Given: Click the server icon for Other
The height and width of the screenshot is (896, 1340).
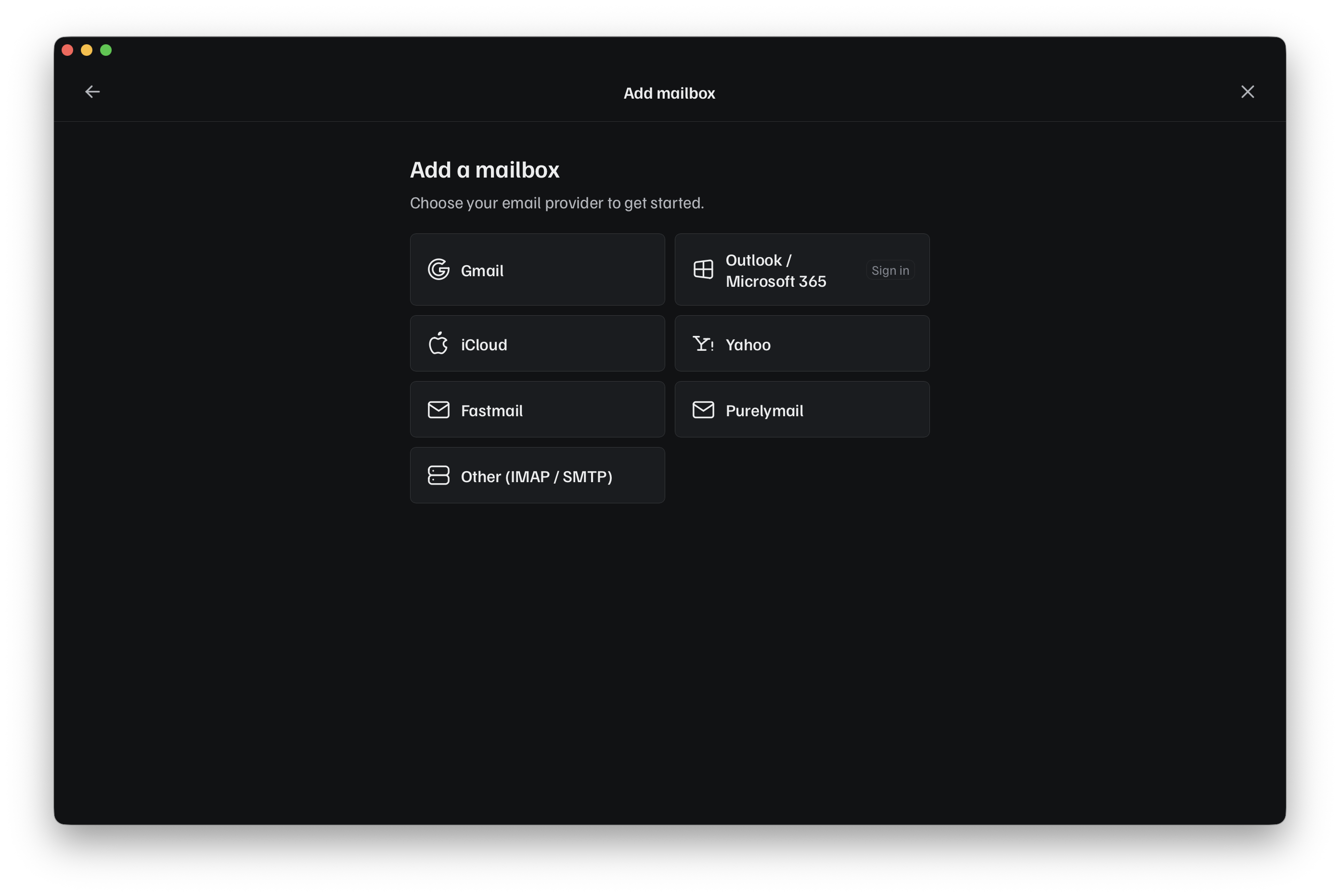Looking at the screenshot, I should (438, 475).
